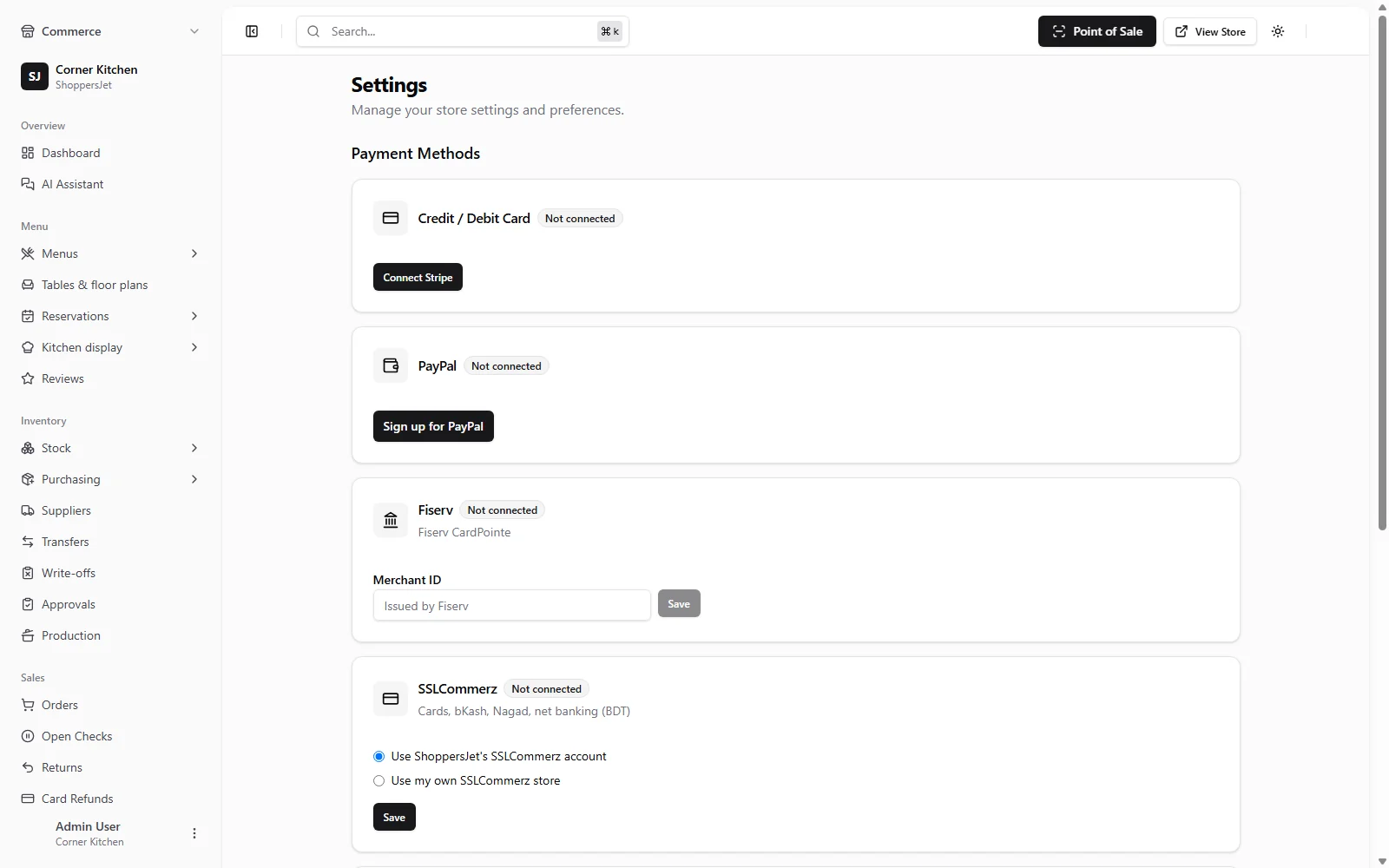
Task: Save the Fiserv Merchant ID
Action: (679, 603)
